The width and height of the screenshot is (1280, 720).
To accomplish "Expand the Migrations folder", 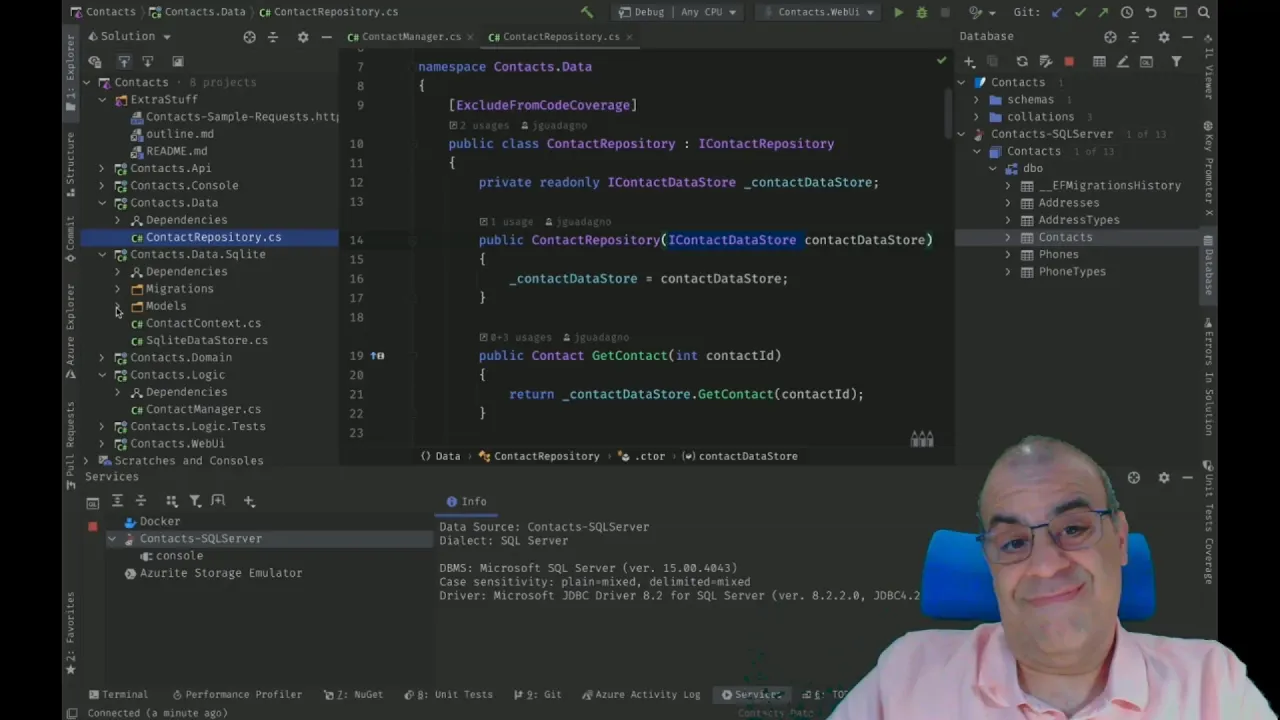I will click(117, 288).
